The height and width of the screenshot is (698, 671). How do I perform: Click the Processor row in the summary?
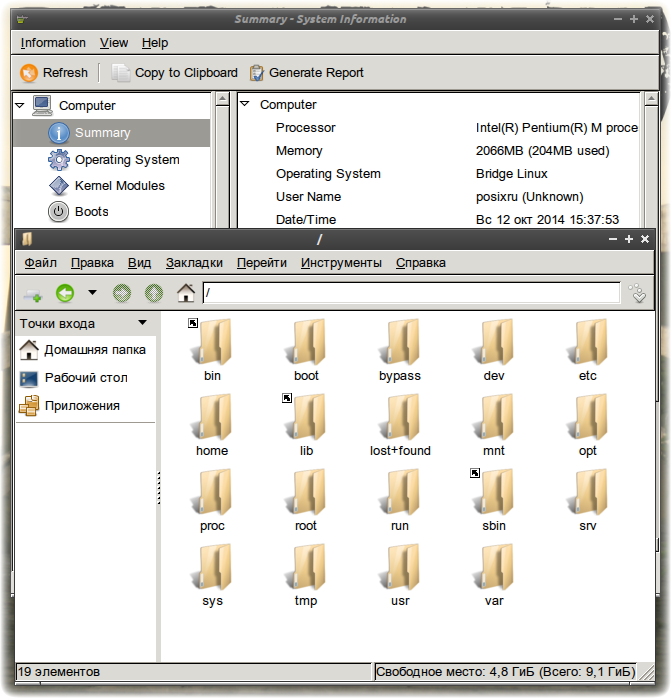pos(439,128)
